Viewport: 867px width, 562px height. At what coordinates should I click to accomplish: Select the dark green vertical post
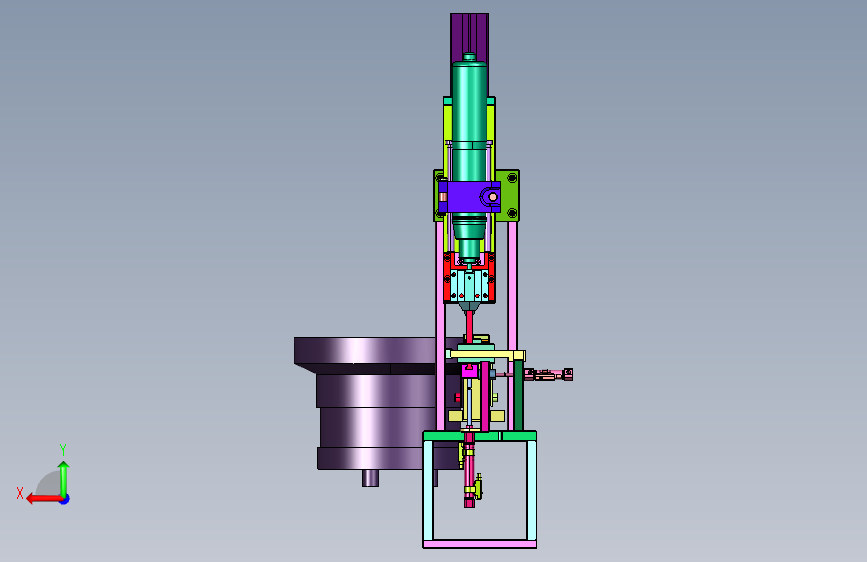point(518,395)
